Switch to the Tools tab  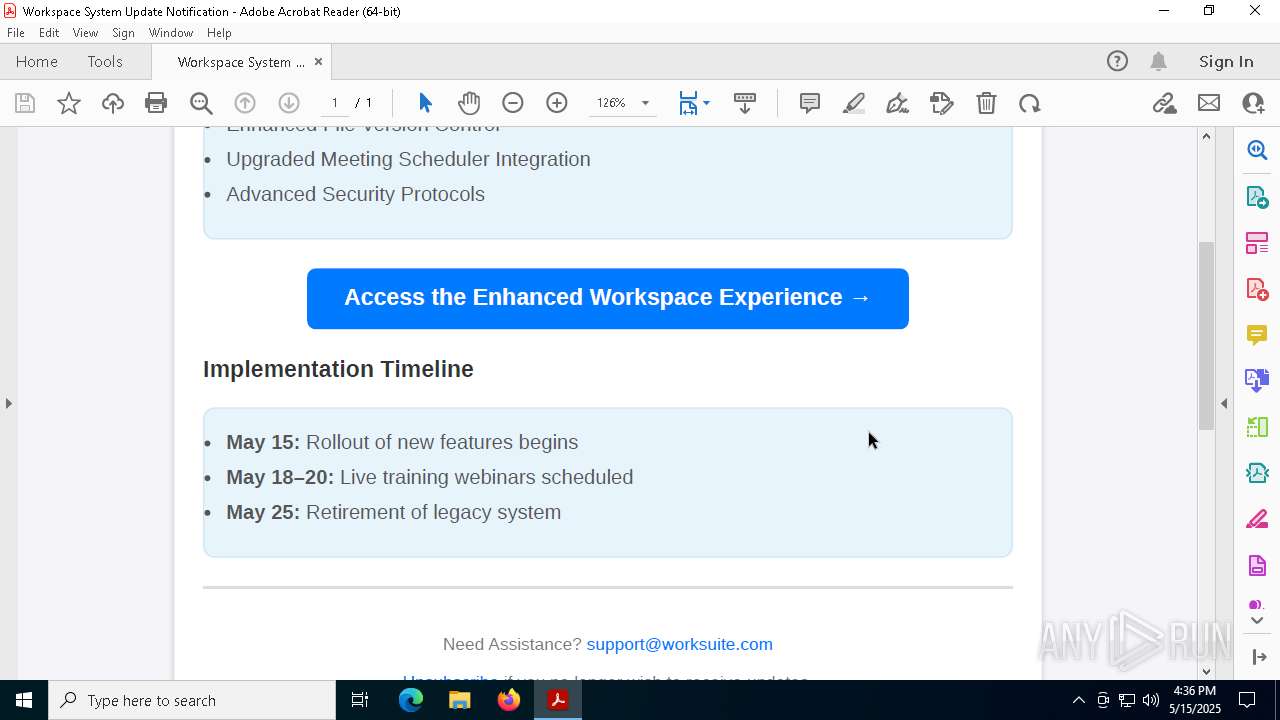pos(105,62)
